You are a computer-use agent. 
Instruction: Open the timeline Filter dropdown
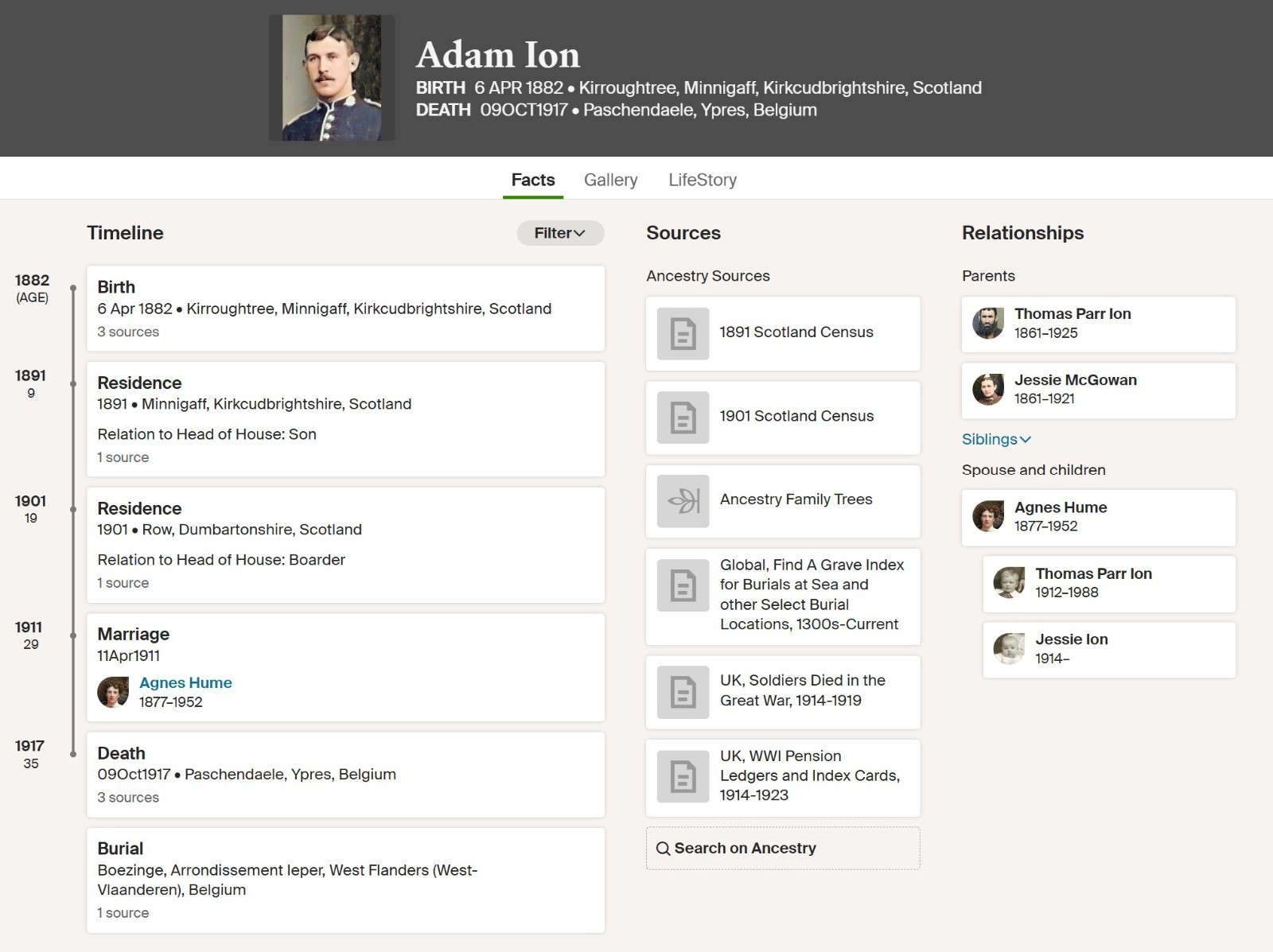tap(559, 233)
